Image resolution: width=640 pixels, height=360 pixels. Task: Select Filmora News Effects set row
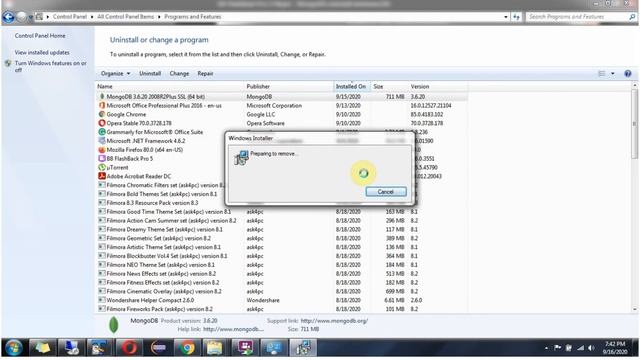(282, 273)
